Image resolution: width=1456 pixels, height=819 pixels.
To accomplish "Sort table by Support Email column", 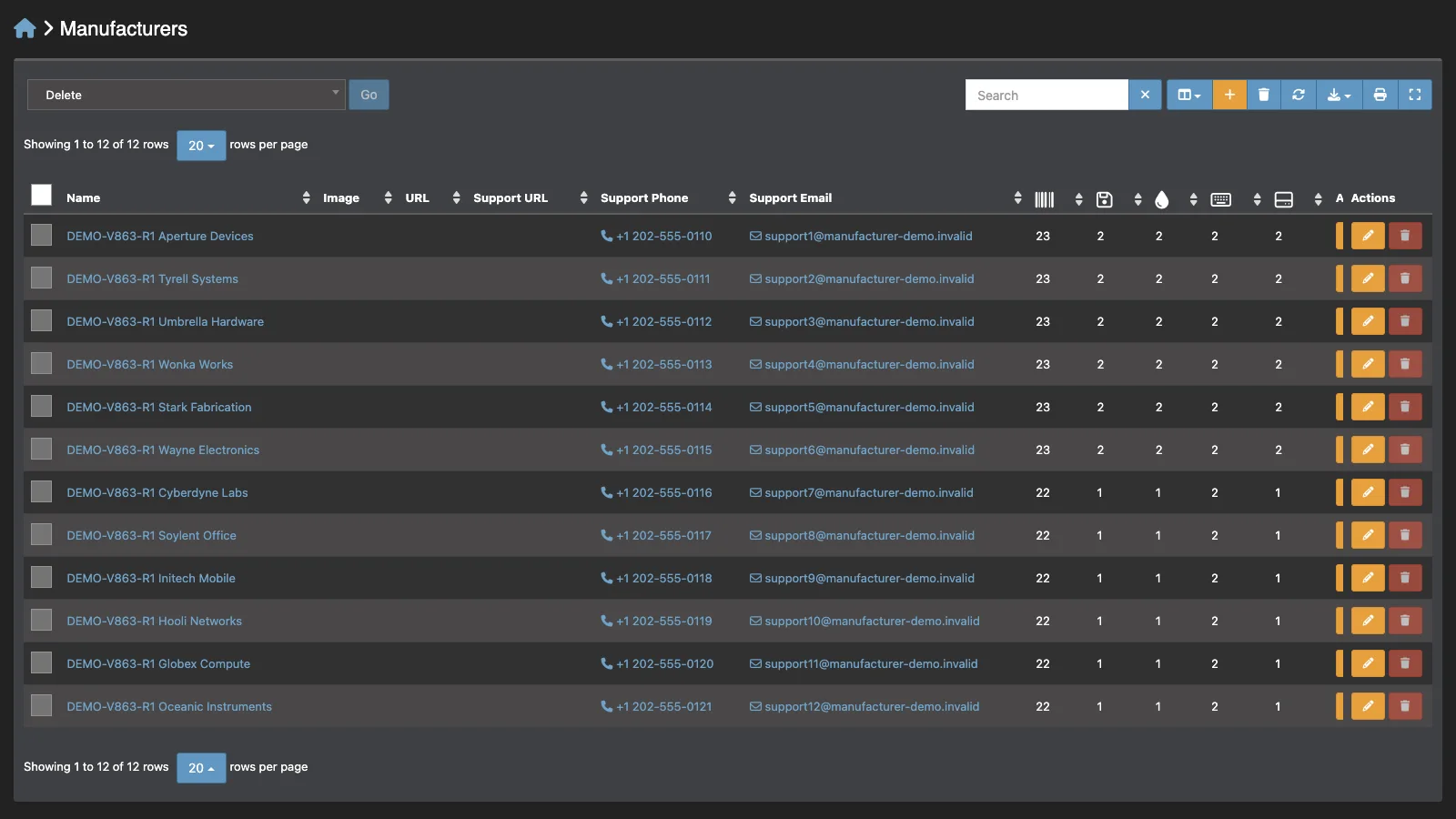I will [790, 198].
